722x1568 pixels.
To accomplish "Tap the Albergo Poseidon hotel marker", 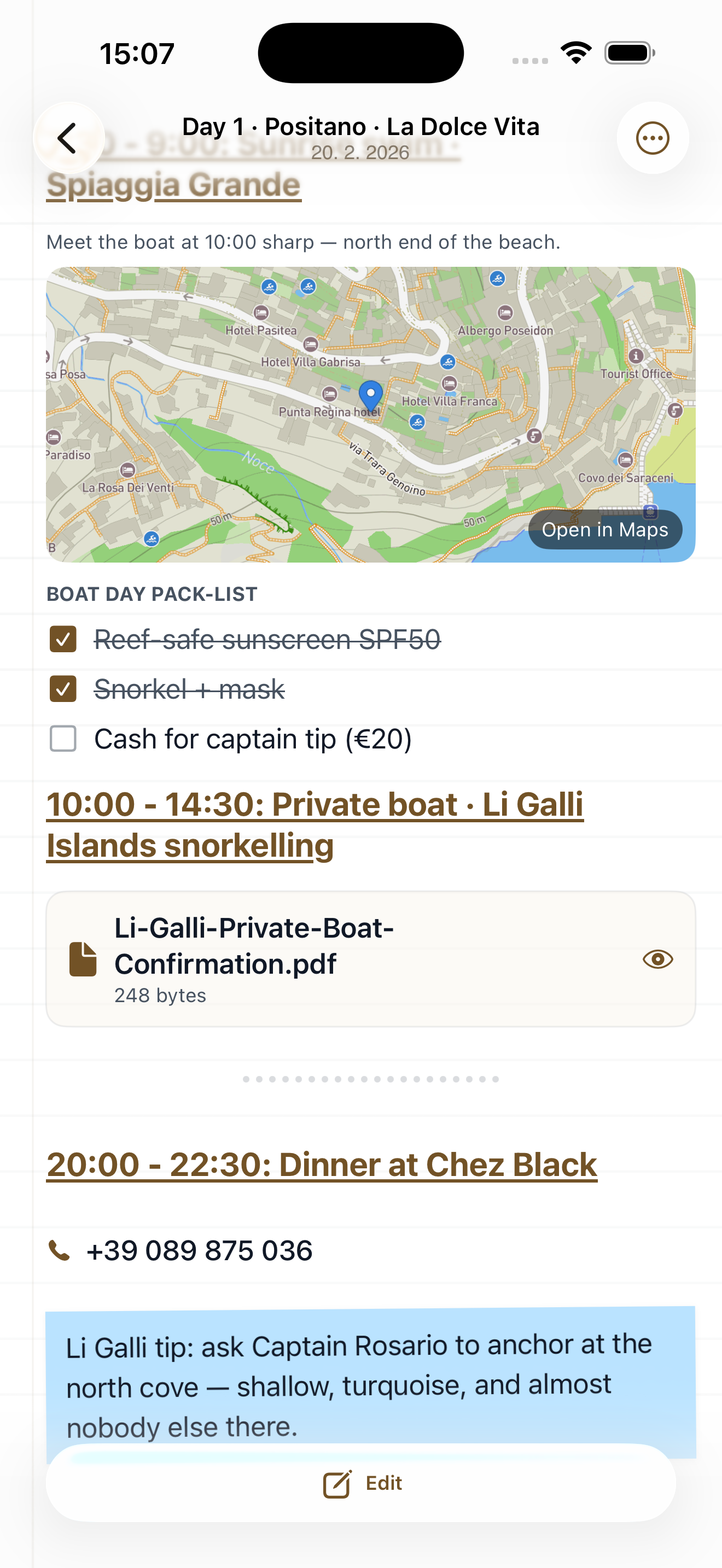I will pyautogui.click(x=505, y=313).
